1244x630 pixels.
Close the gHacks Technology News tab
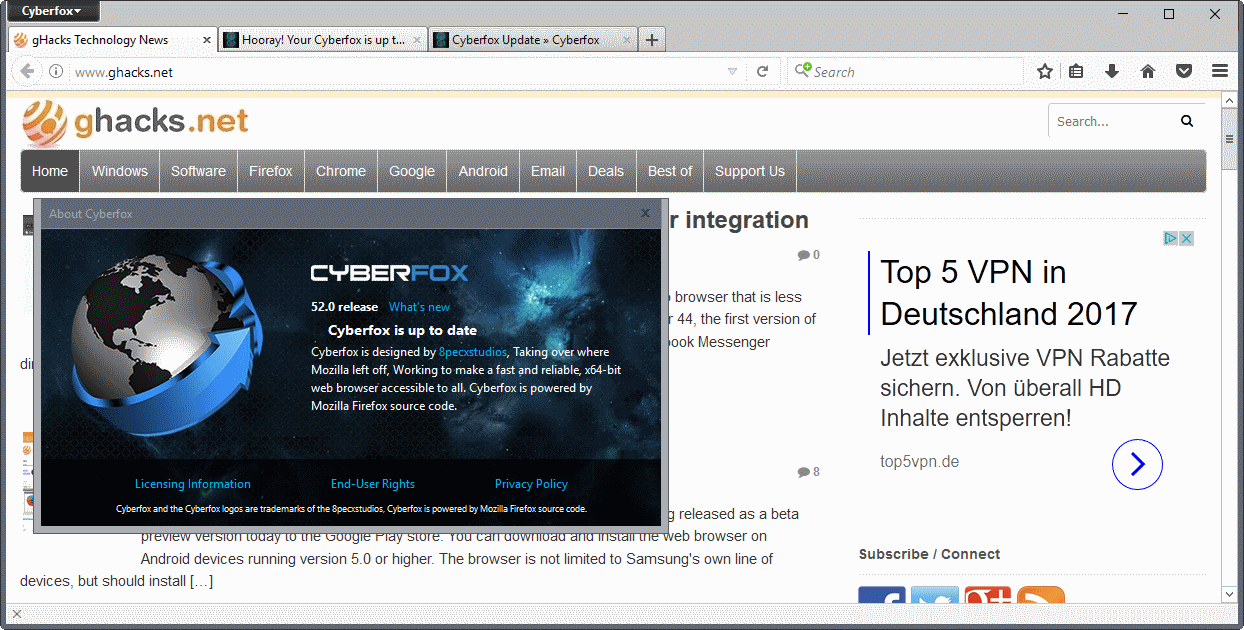pyautogui.click(x=207, y=40)
